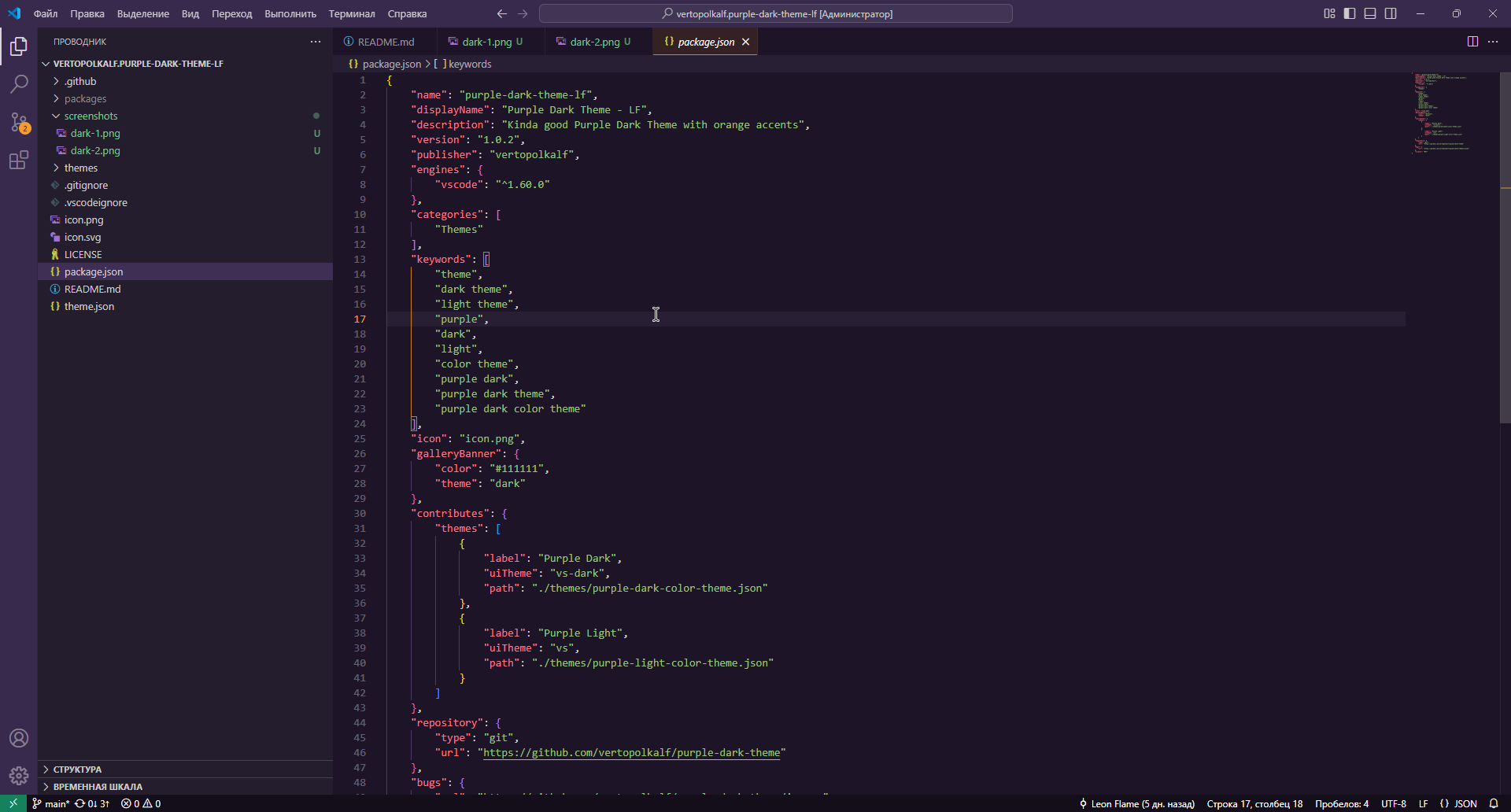Open LICENSE file in explorer
Viewport: 1511px width, 812px height.
tap(186, 254)
